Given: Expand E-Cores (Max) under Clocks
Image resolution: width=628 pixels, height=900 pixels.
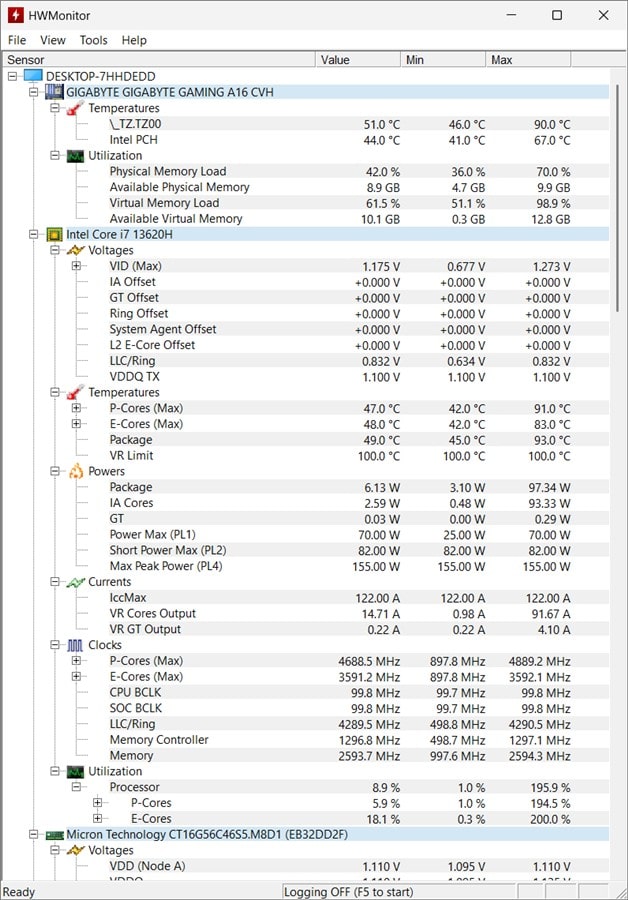Looking at the screenshot, I should coord(77,677).
